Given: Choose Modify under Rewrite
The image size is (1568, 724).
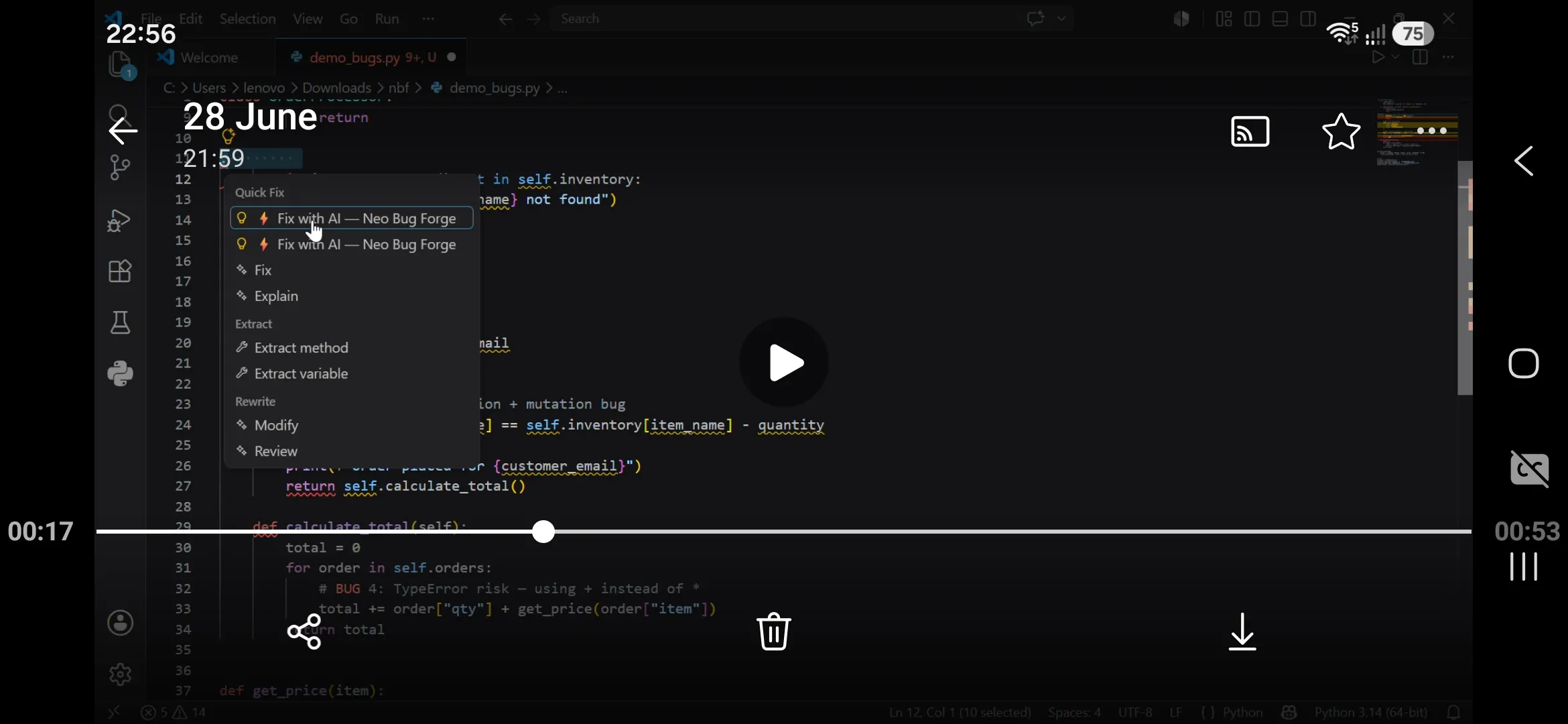Looking at the screenshot, I should pos(352,426).
